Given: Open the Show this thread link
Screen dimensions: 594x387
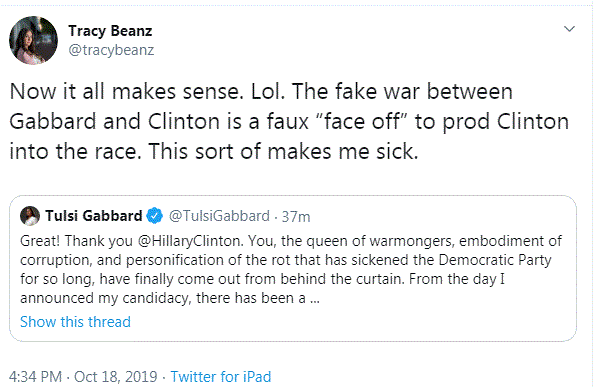Looking at the screenshot, I should (x=75, y=322).
